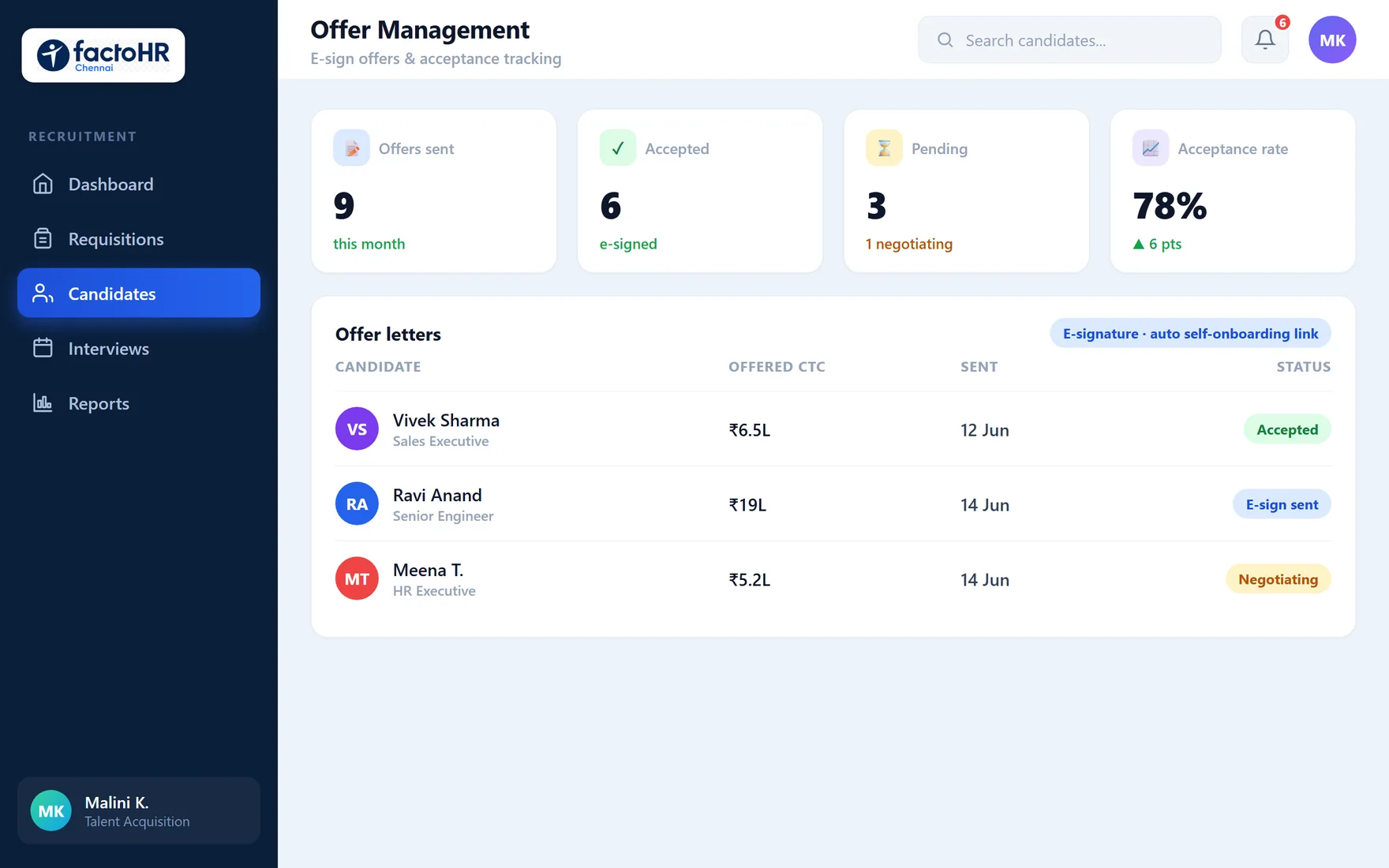Screen dimensions: 1389x868
Task: Click the 12 Jun sent date
Action: (984, 430)
